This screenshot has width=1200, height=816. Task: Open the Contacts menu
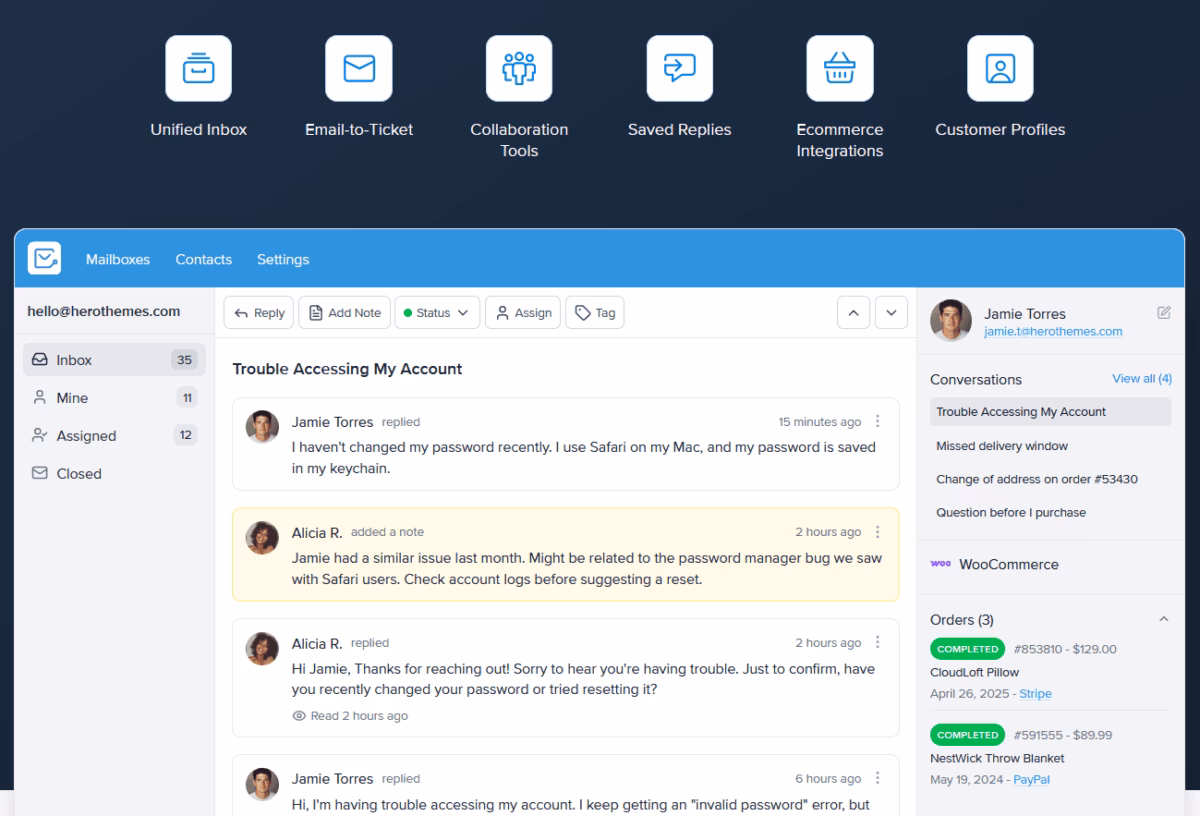coord(203,259)
